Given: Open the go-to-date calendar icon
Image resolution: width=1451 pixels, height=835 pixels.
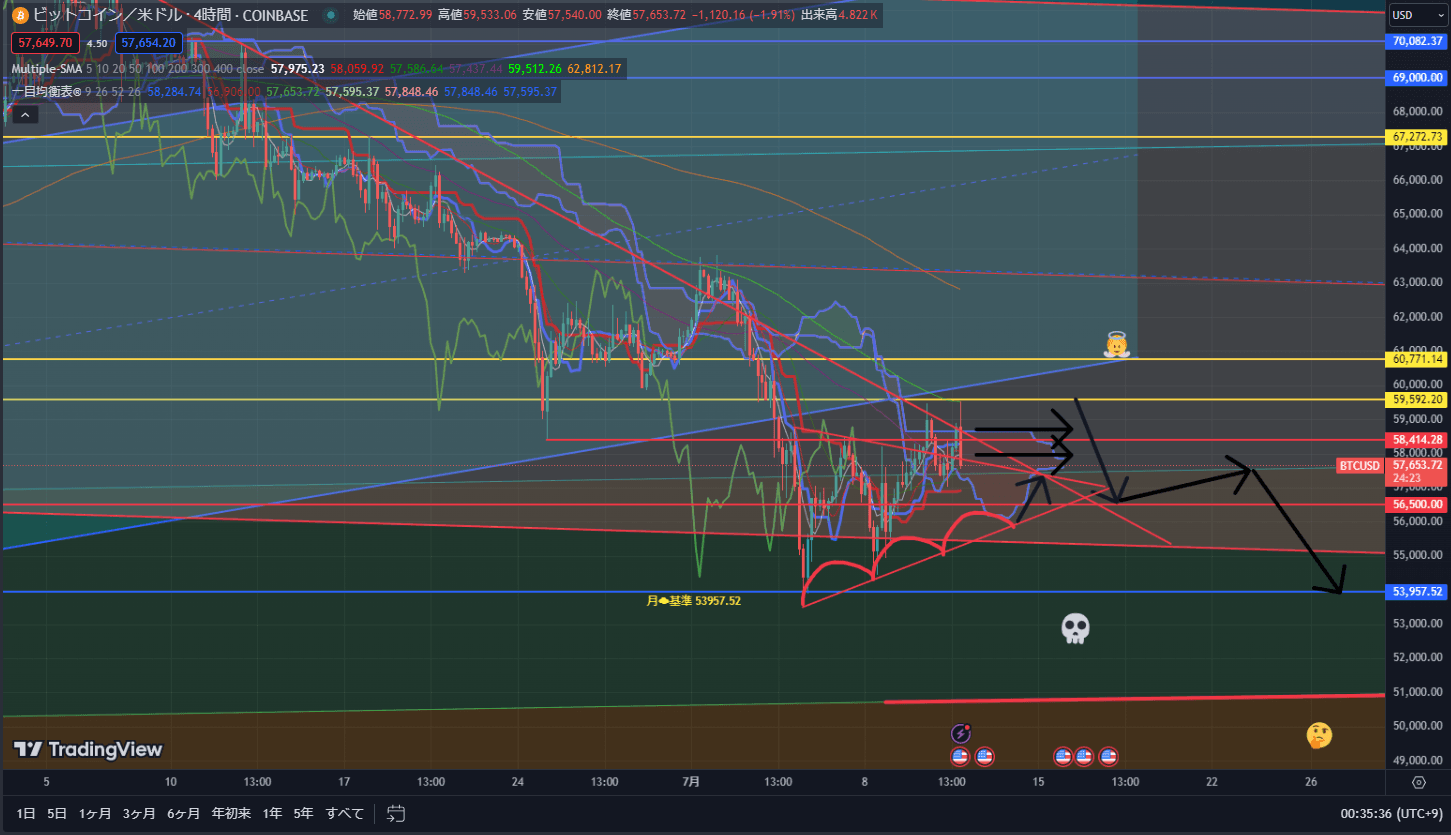Looking at the screenshot, I should tap(396, 813).
